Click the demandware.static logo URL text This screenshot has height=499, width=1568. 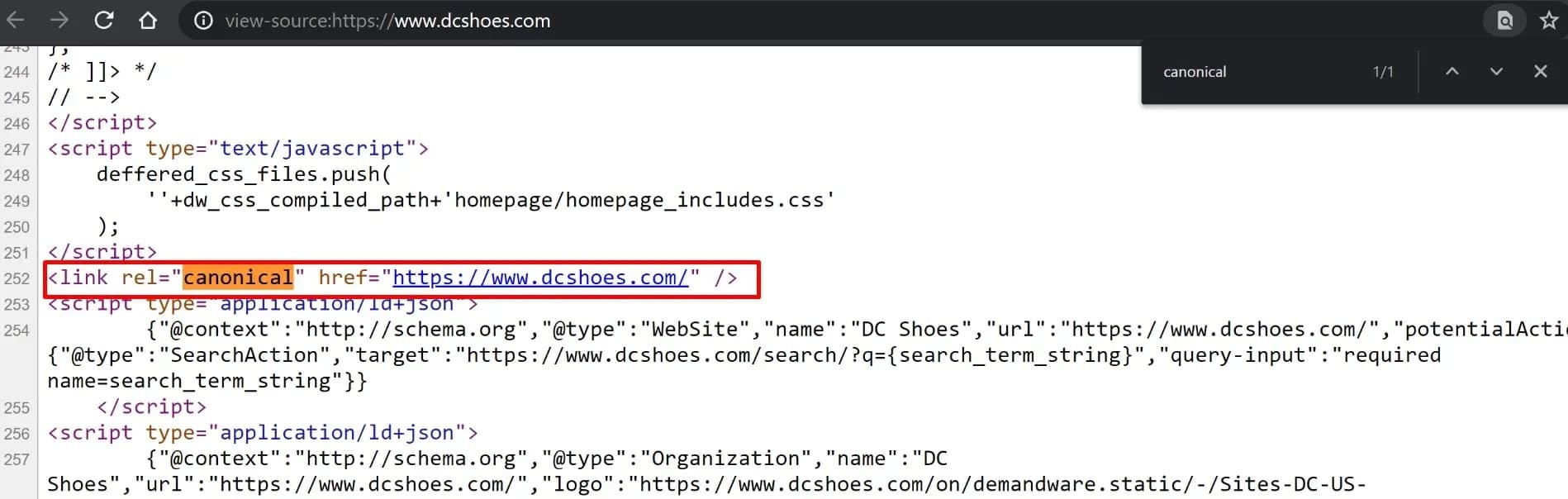click(1002, 484)
